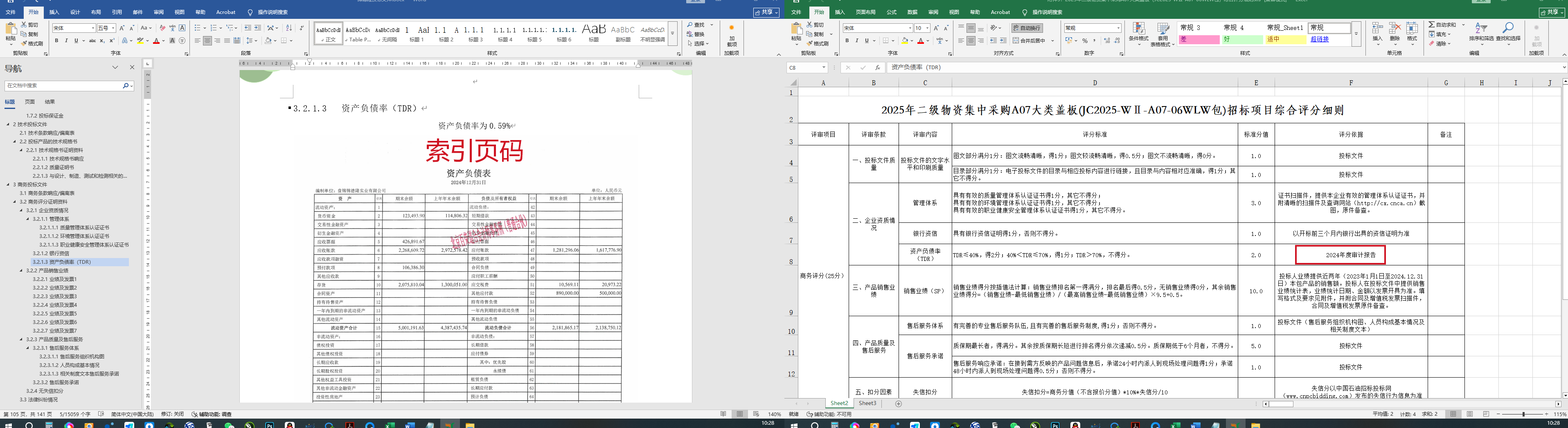Image resolution: width=1568 pixels, height=428 pixels.
Task: Toggle Italic in Excel ribbon
Action: pyautogui.click(x=856, y=41)
